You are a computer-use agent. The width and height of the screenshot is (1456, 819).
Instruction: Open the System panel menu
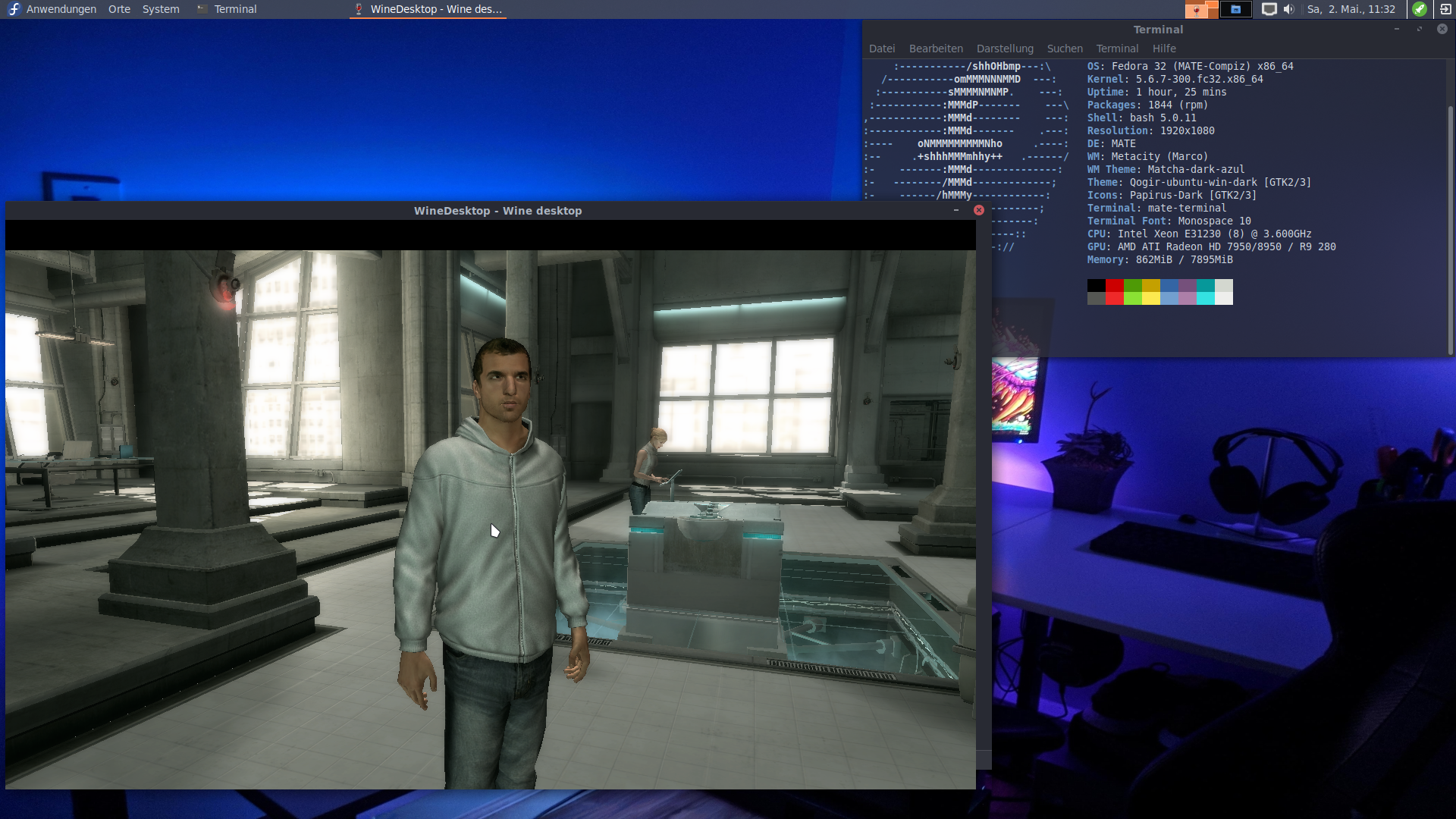(161, 9)
